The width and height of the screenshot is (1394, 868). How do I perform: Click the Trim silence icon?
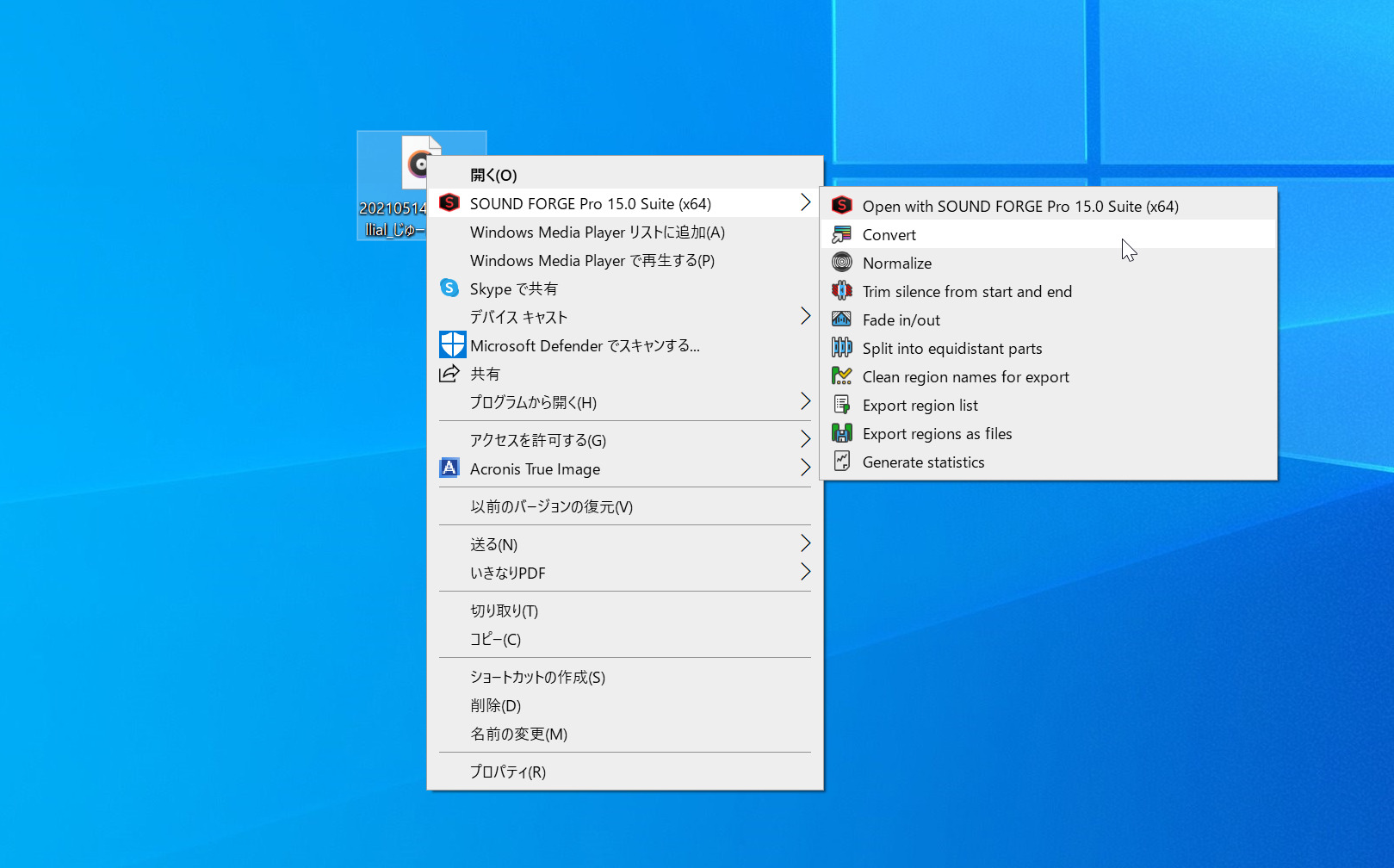842,291
